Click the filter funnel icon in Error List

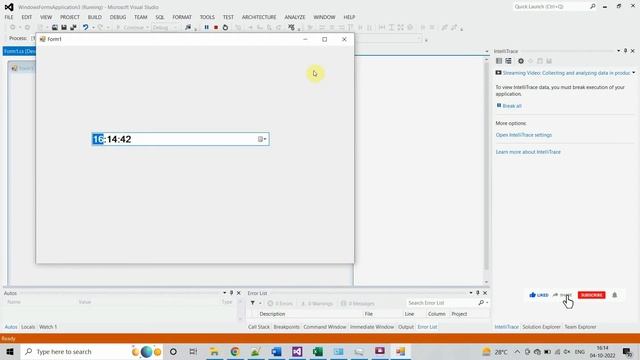point(253,303)
